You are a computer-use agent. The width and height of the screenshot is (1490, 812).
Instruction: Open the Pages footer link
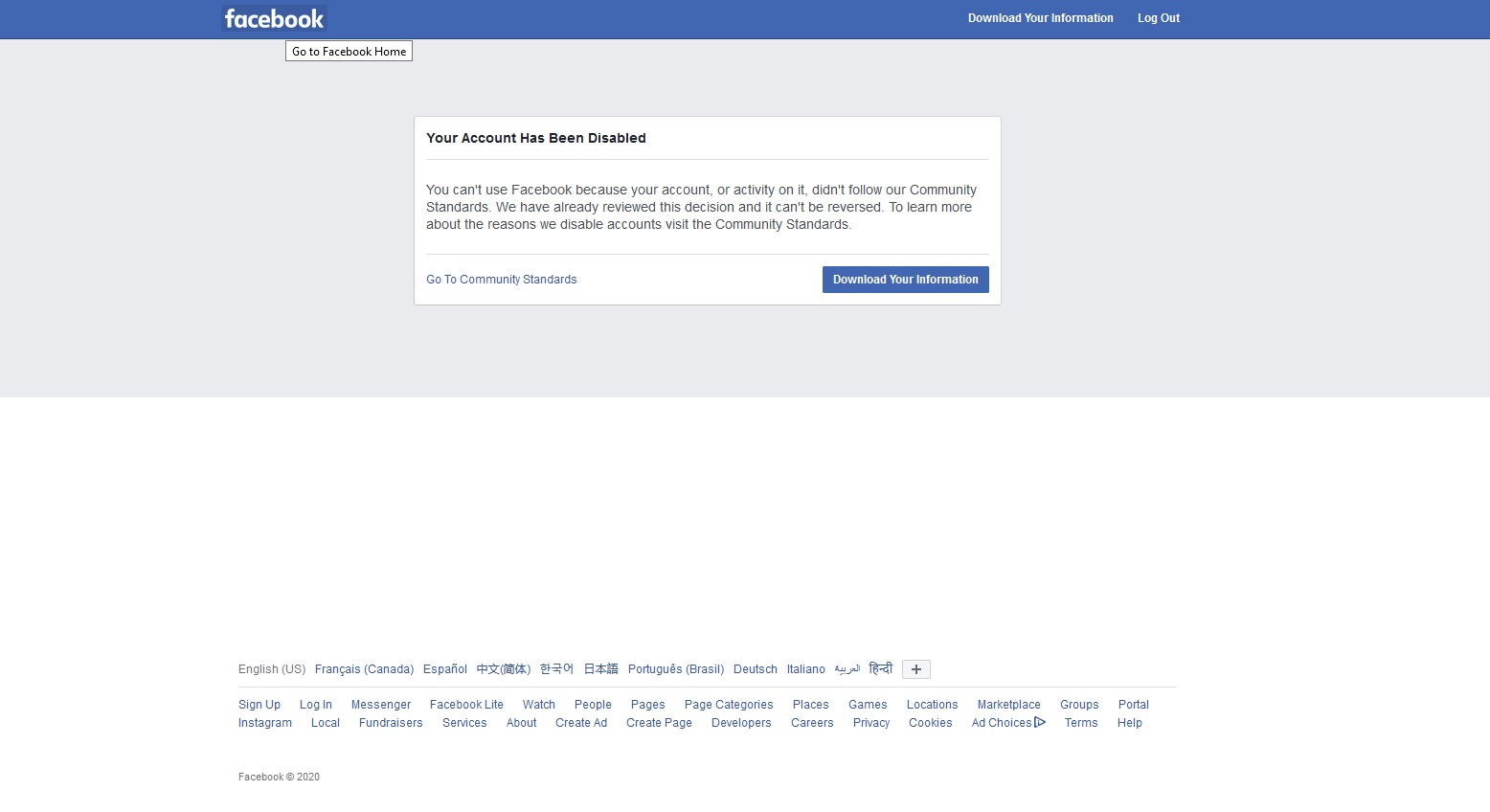coord(648,705)
